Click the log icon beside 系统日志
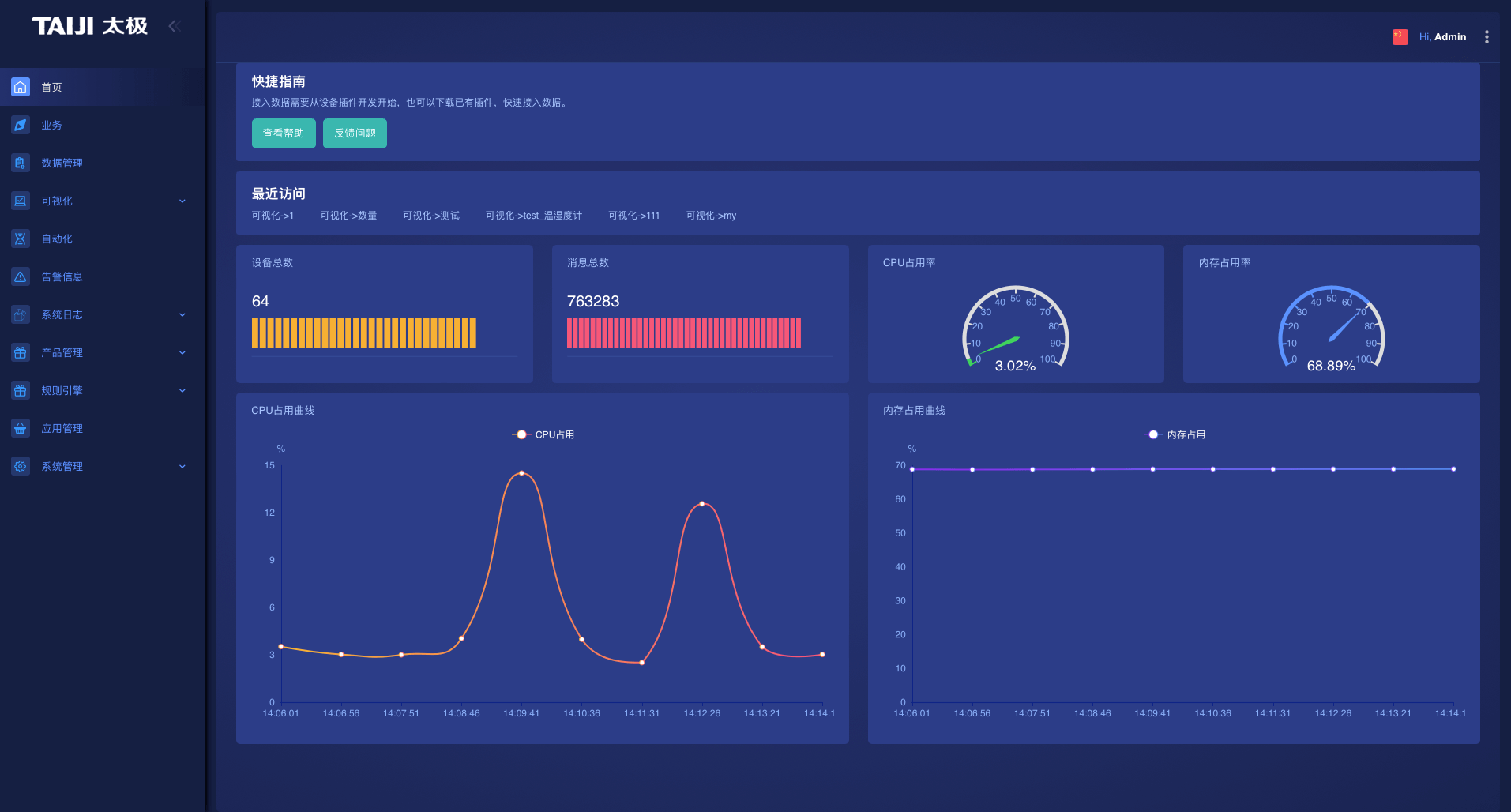This screenshot has width=1511, height=812. click(21, 314)
